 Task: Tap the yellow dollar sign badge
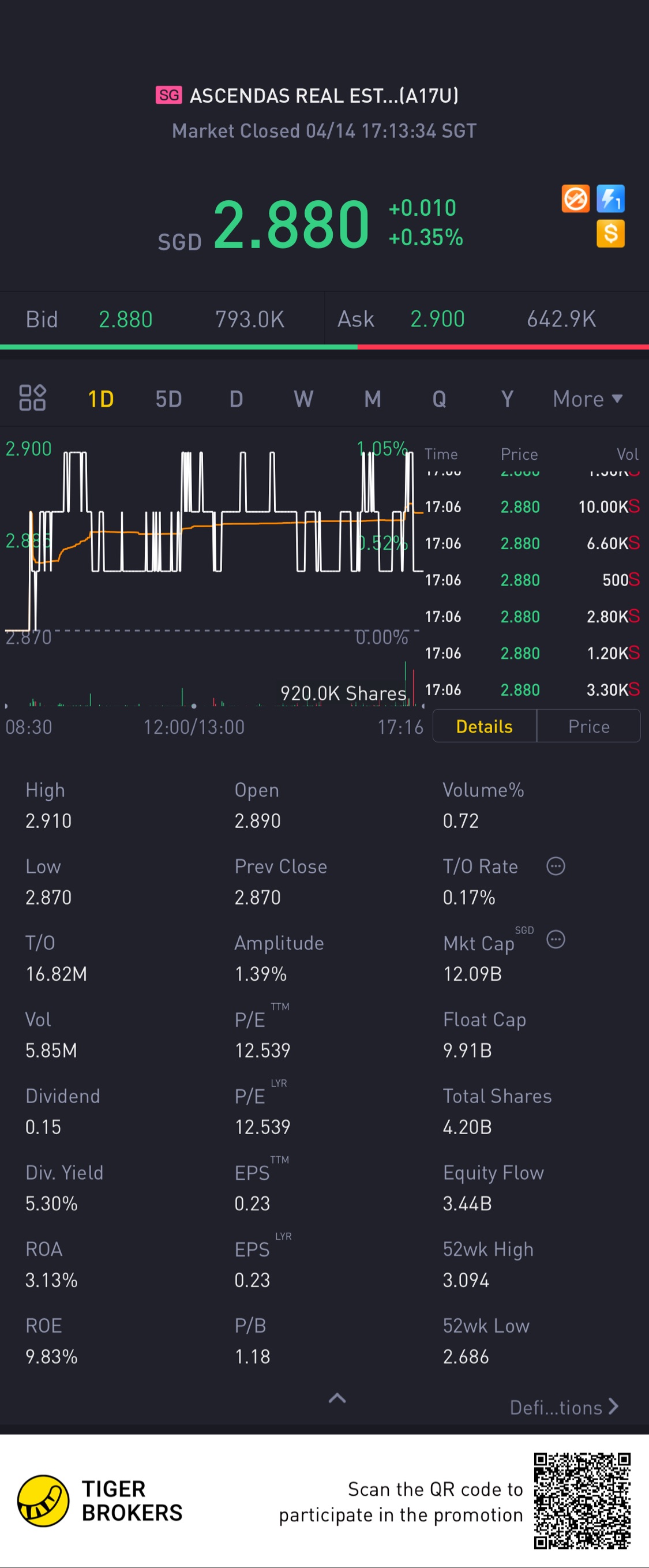[x=610, y=234]
